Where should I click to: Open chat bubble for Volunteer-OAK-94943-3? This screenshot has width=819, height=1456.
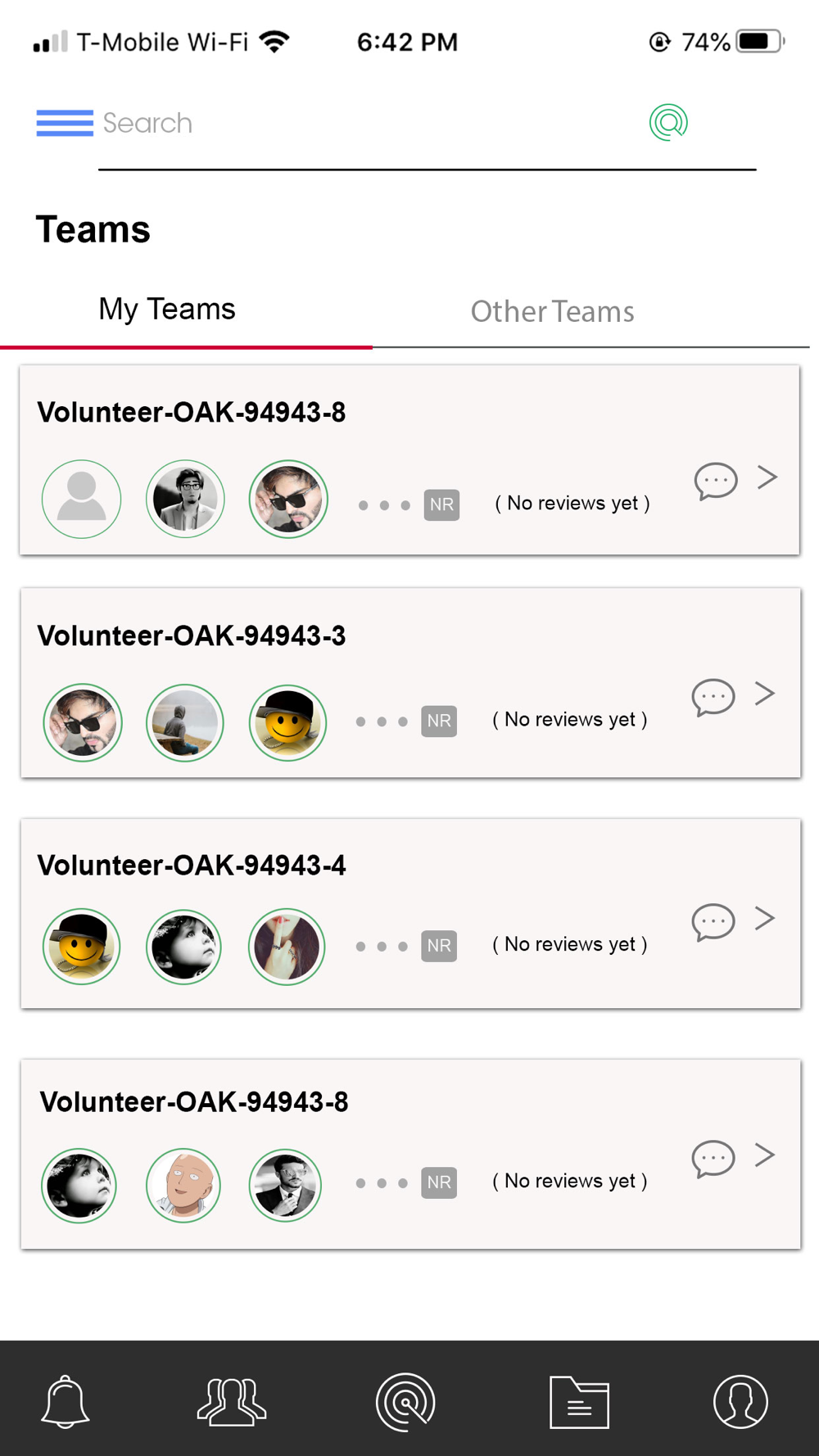point(713,698)
